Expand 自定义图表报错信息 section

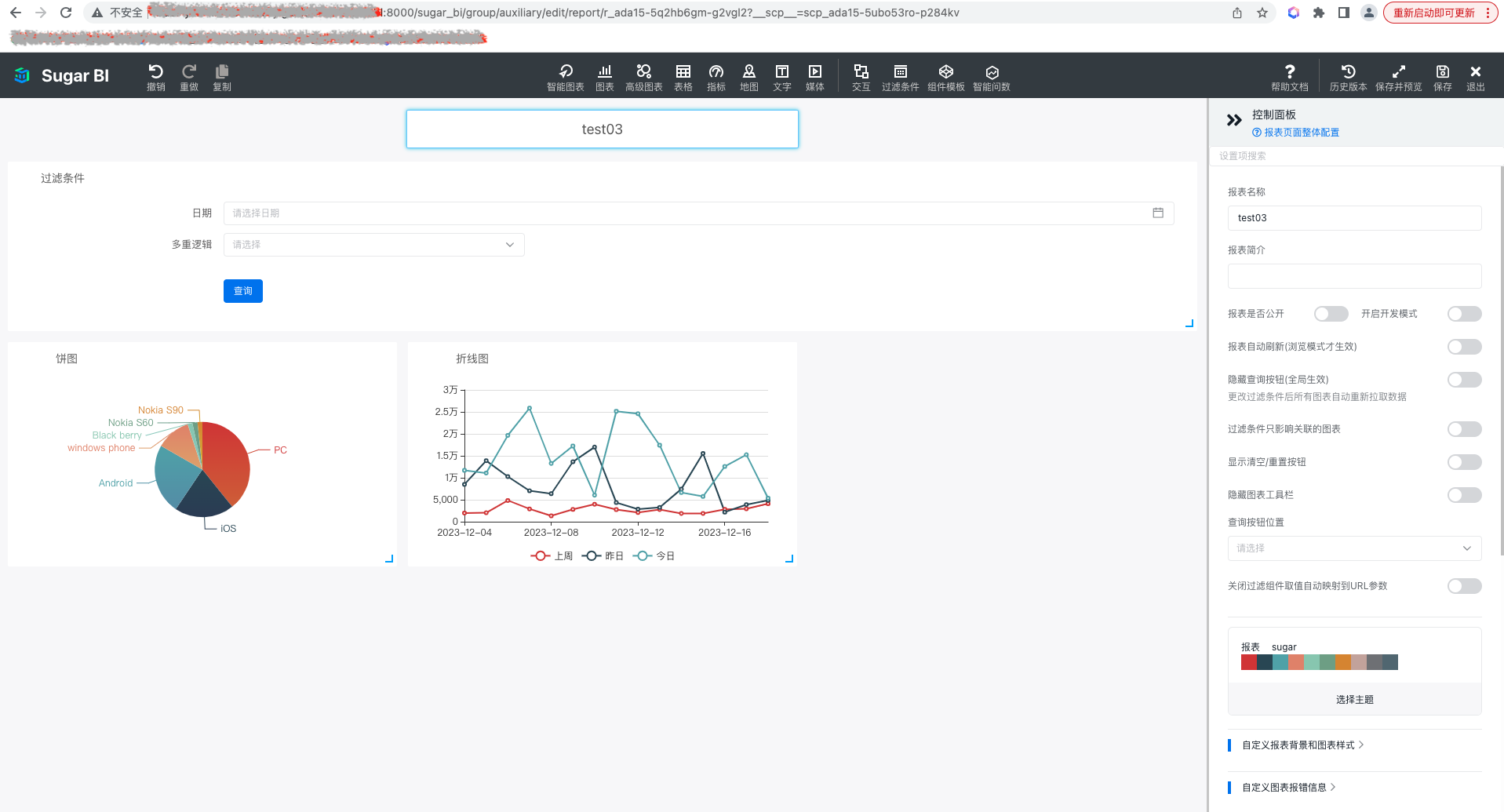coord(1288,788)
